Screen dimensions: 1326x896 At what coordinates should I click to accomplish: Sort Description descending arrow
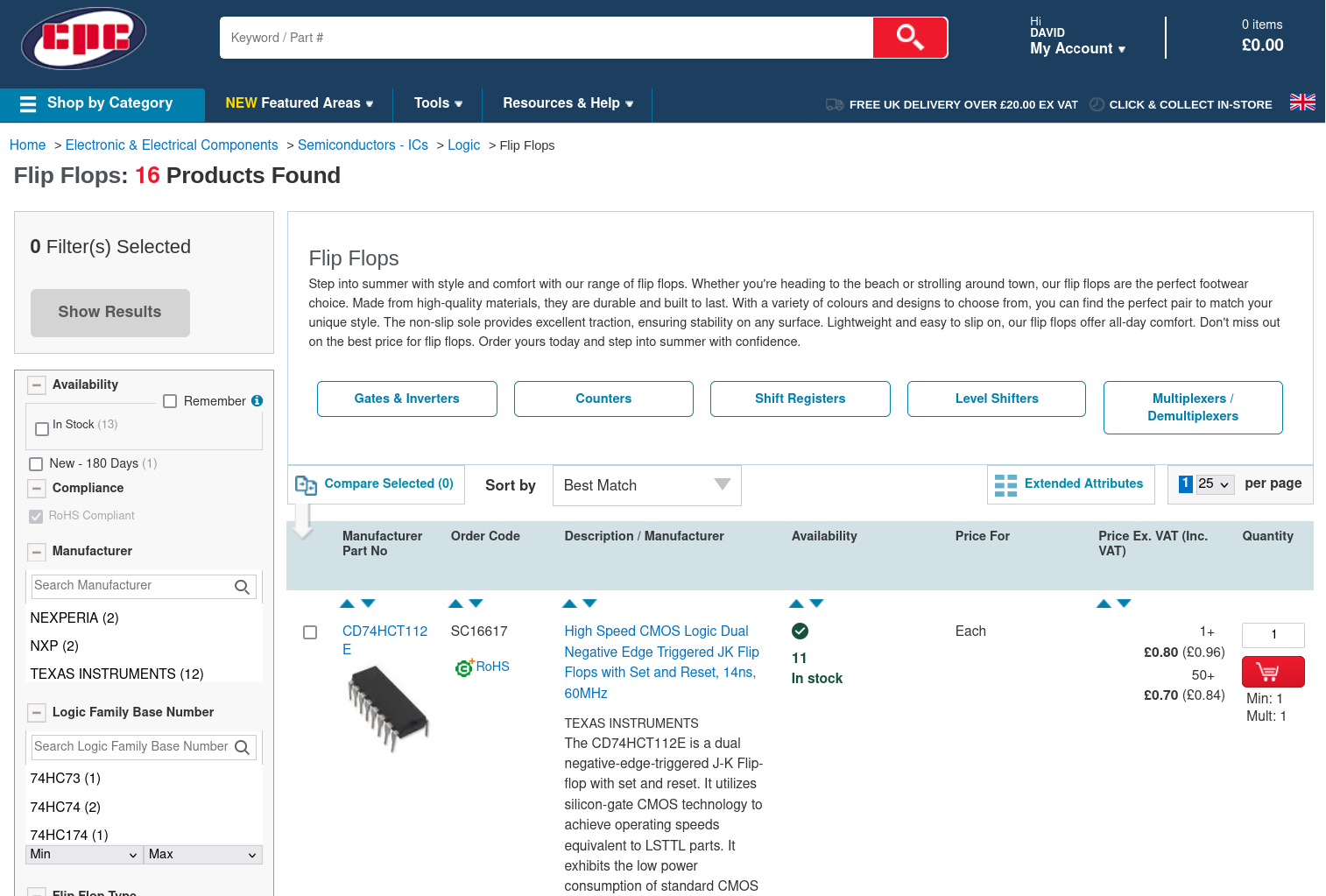point(589,603)
